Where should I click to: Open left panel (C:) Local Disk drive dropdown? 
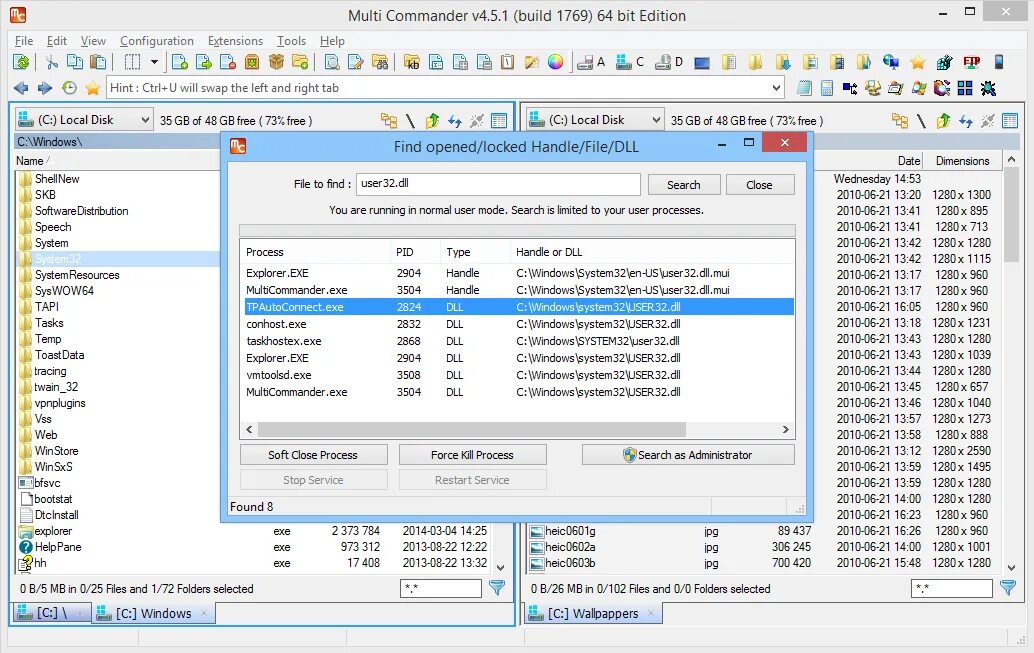click(84, 119)
